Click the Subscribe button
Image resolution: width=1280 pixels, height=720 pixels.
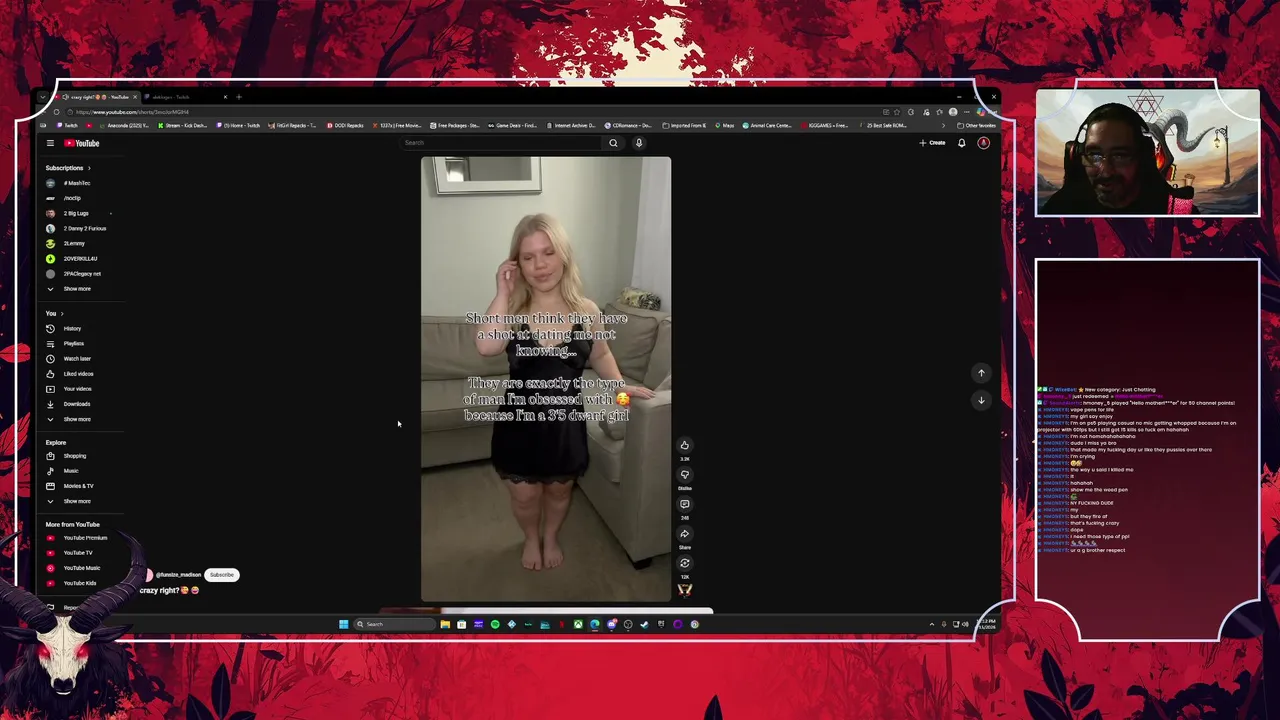(x=222, y=575)
